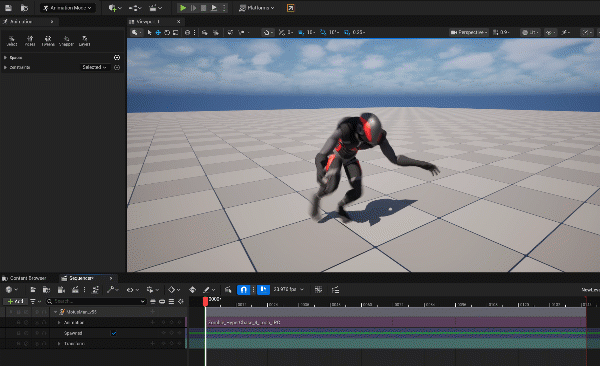Switch to the Content Browser tab

pyautogui.click(x=24, y=278)
